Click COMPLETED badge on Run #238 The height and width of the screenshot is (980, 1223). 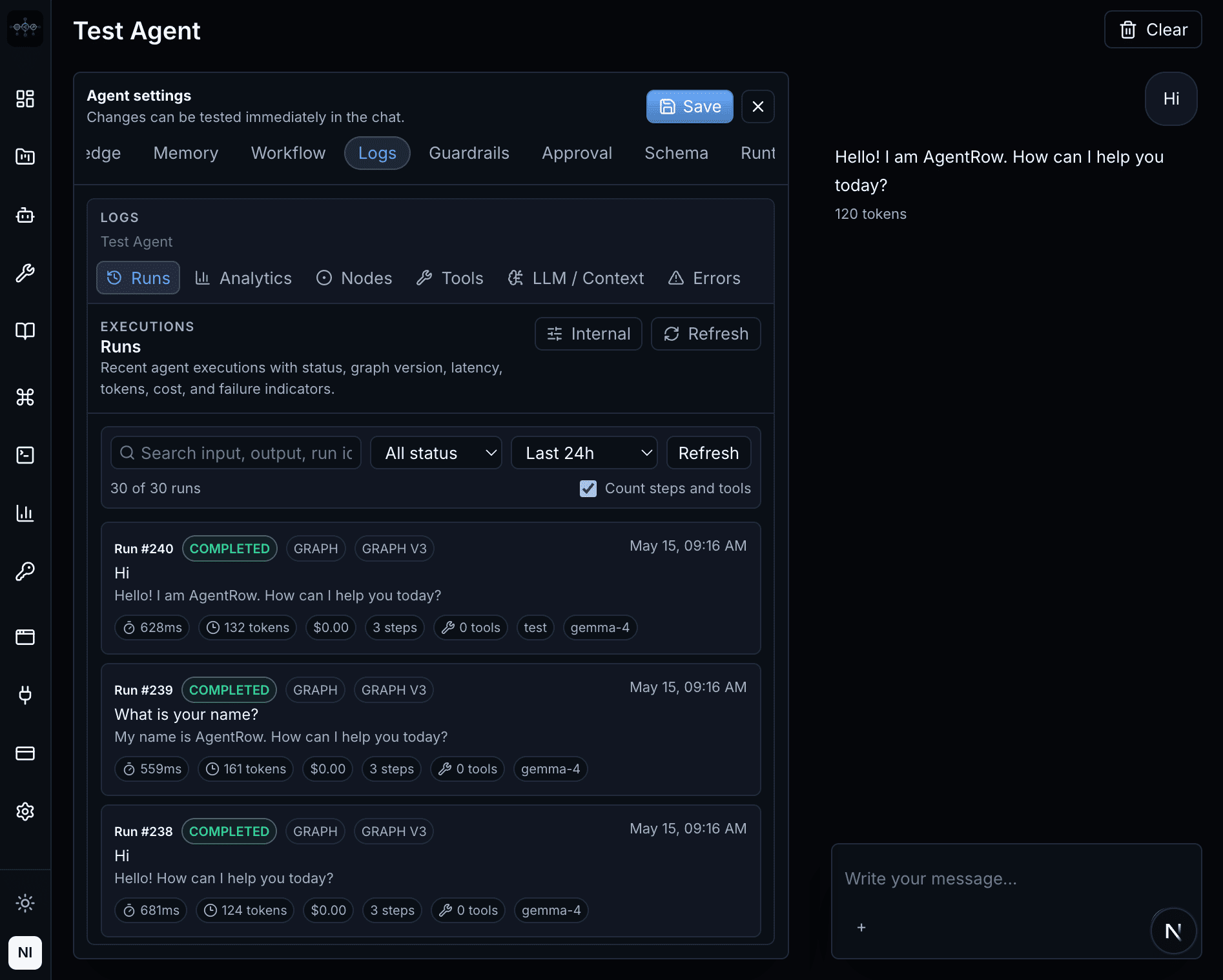click(229, 832)
